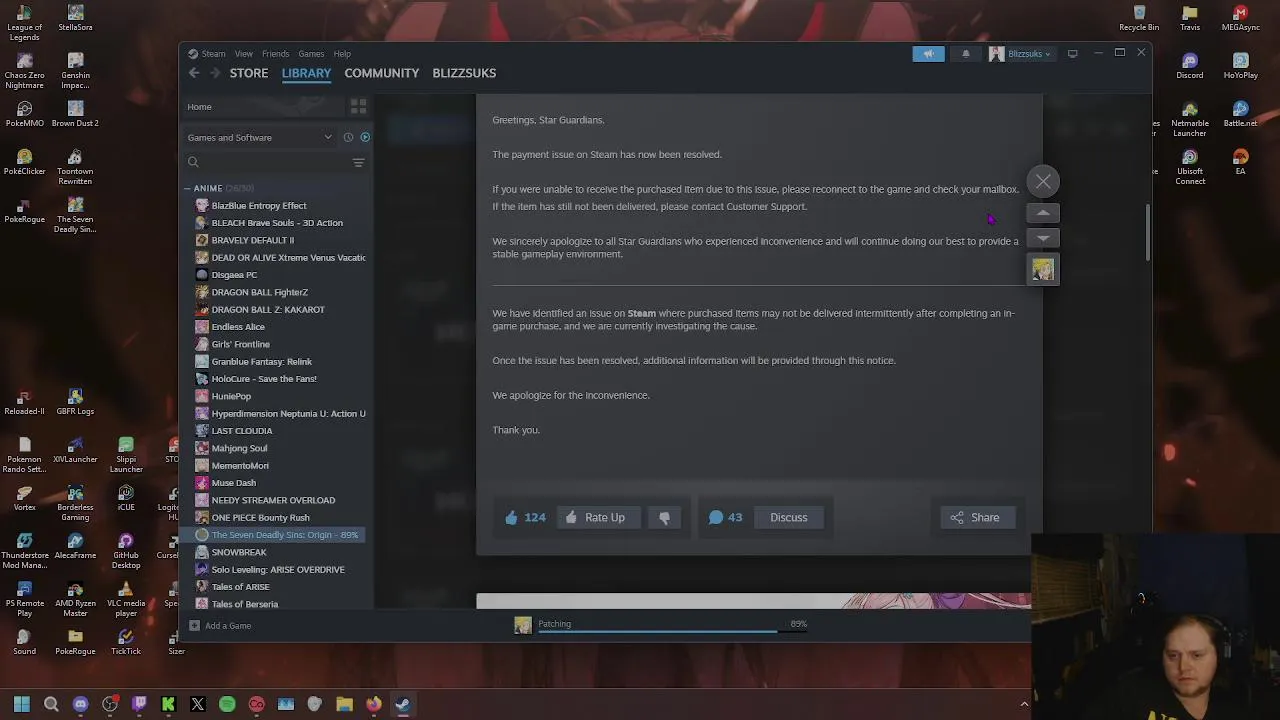
Task: Open Steam notifications bell
Action: tap(965, 54)
